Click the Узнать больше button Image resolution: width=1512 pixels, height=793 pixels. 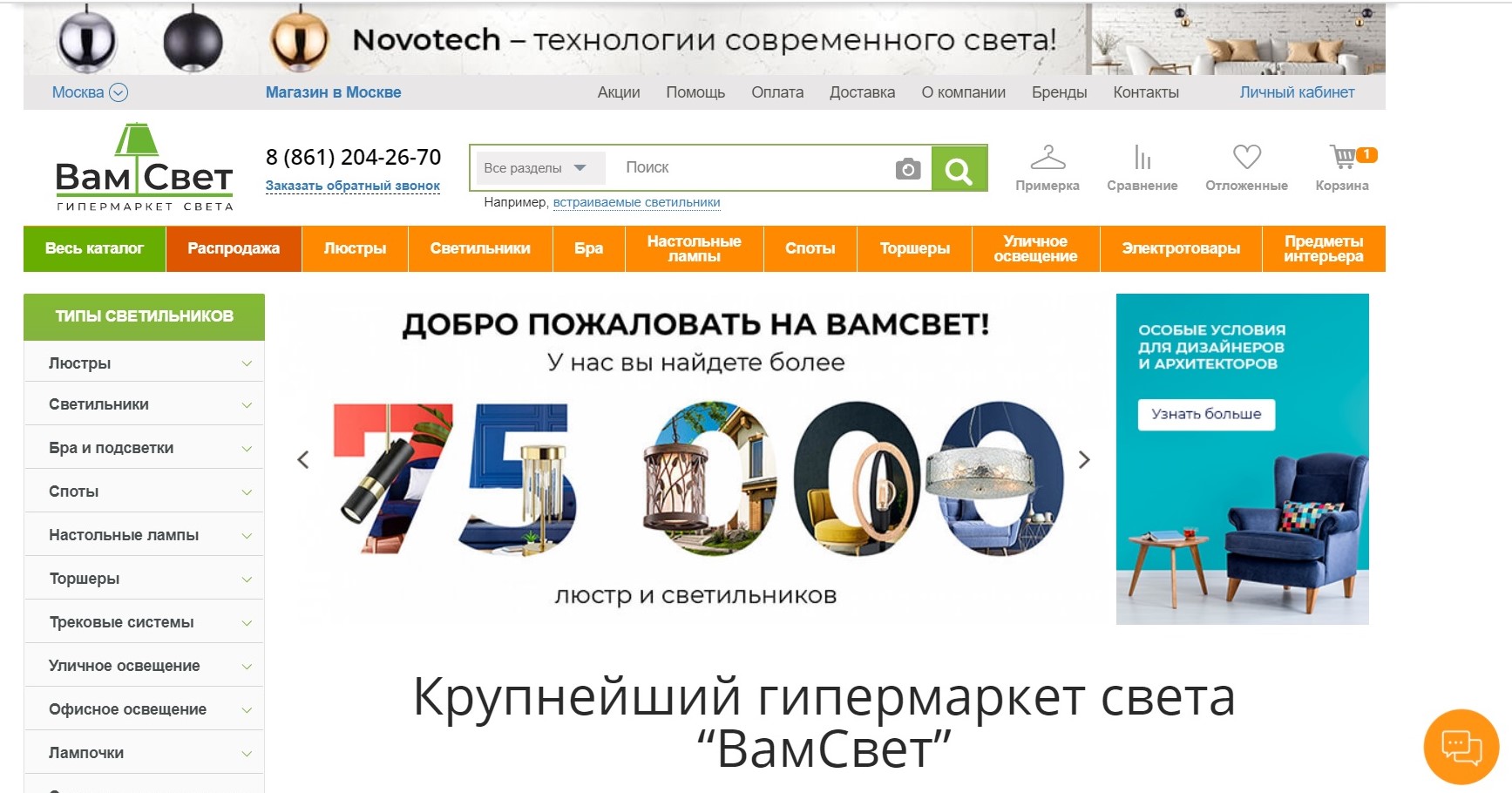1206,415
